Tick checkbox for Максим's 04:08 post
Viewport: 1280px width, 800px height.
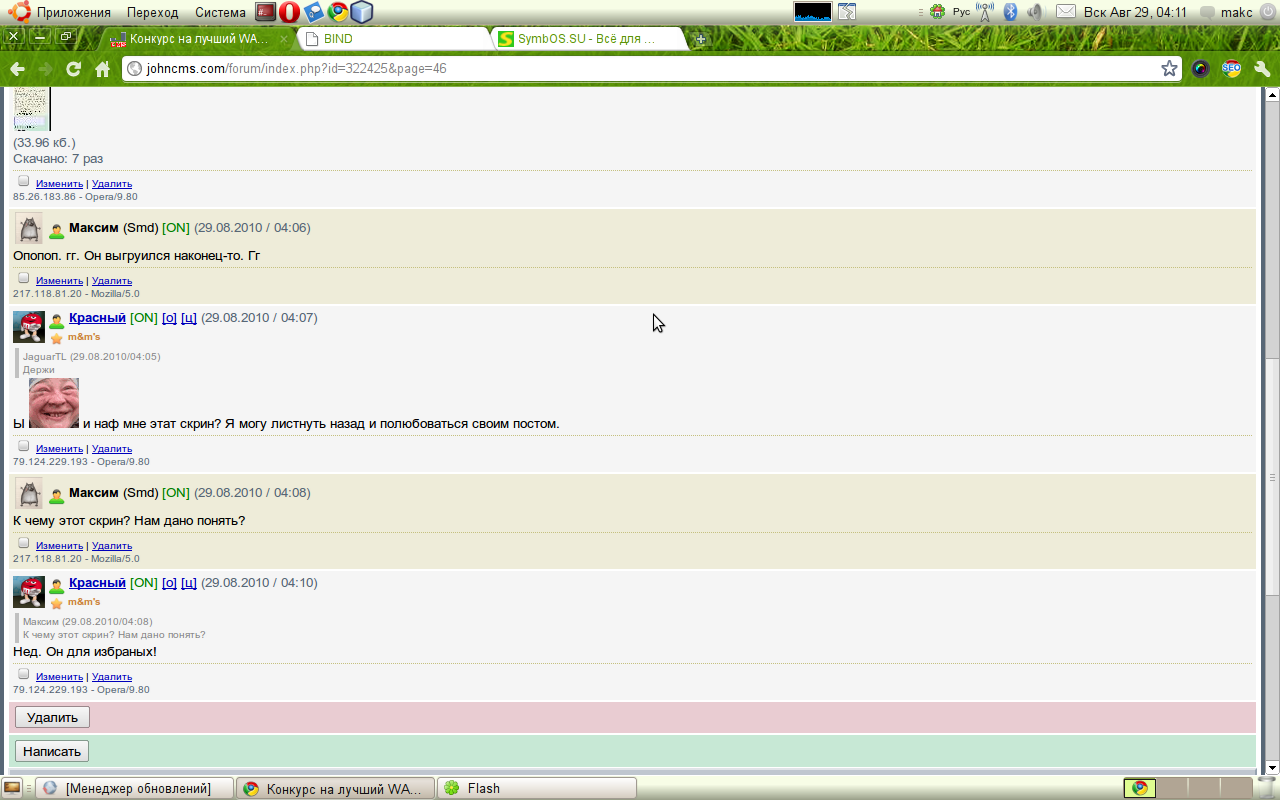click(x=24, y=543)
